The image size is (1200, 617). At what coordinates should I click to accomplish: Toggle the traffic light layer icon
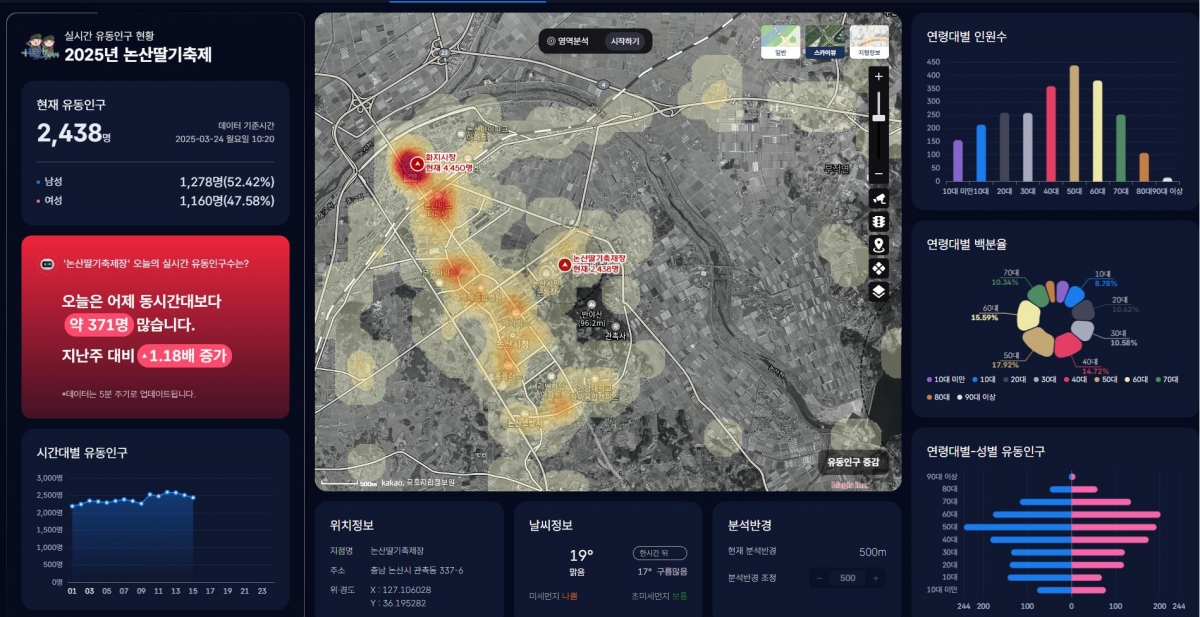[879, 222]
